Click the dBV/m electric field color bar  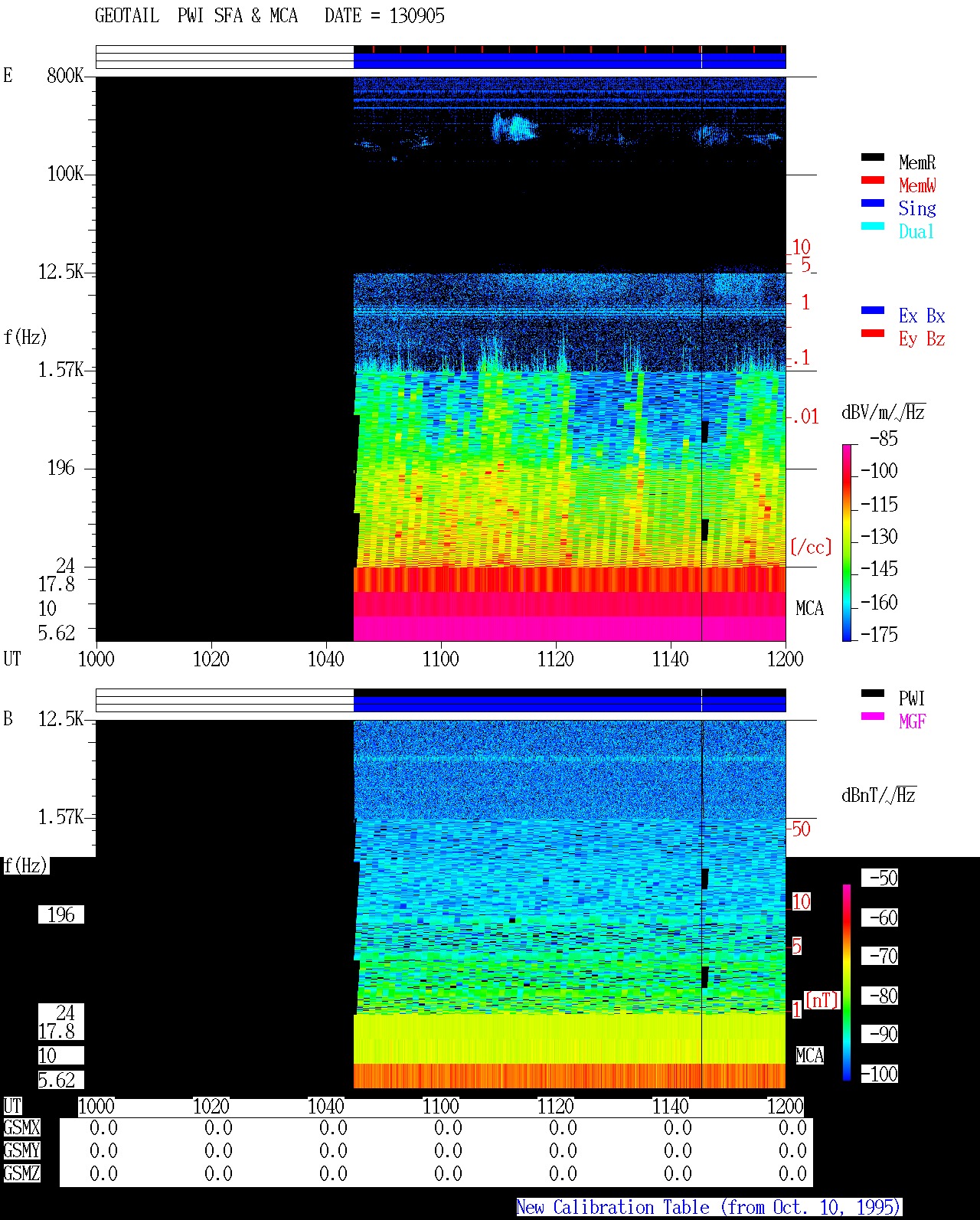tap(846, 542)
